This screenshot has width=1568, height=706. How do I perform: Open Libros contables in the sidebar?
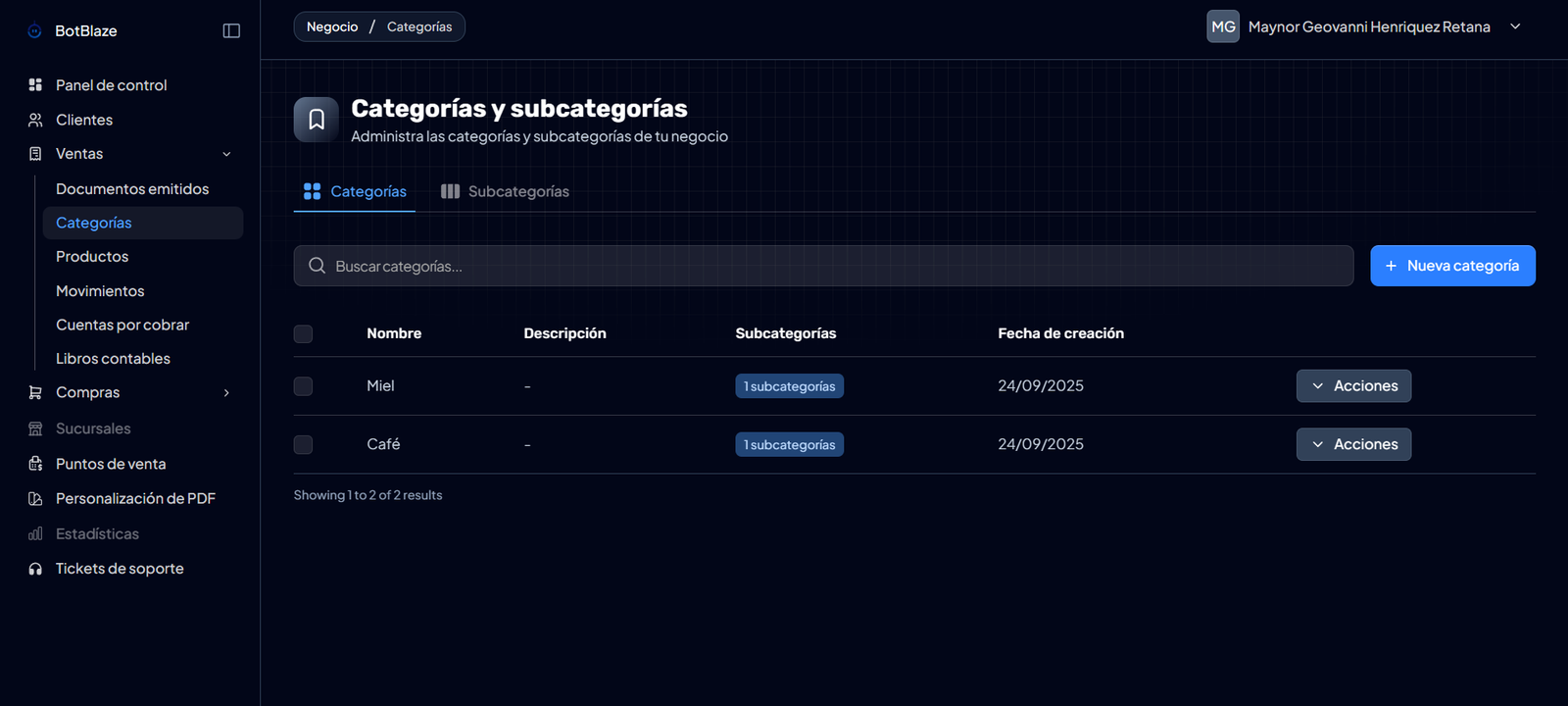[x=113, y=359]
